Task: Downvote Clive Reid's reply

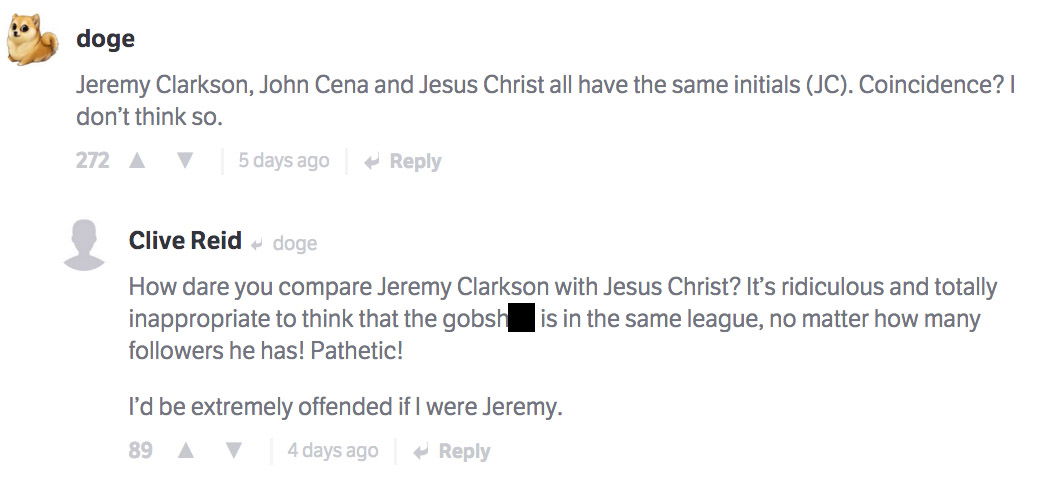Action: point(234,451)
